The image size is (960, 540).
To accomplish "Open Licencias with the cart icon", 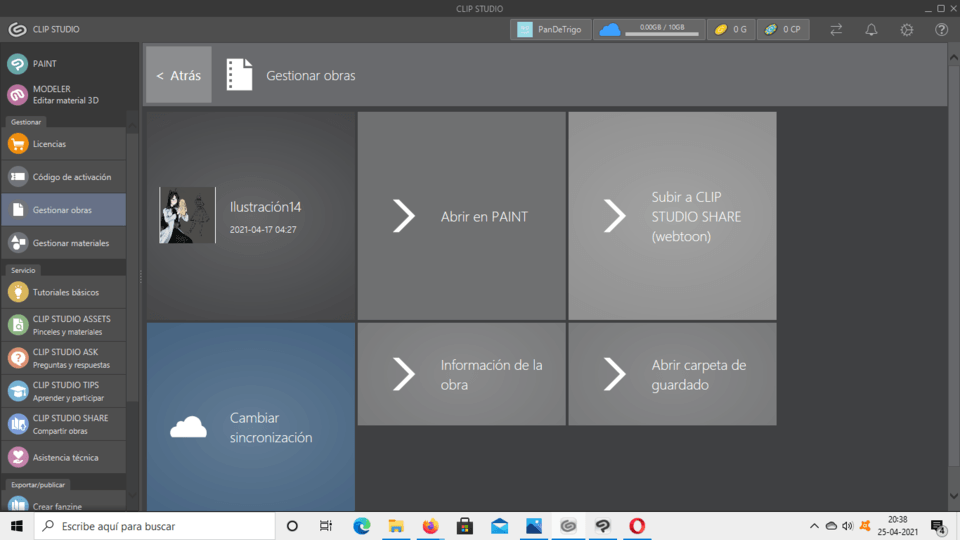I will 64,144.
